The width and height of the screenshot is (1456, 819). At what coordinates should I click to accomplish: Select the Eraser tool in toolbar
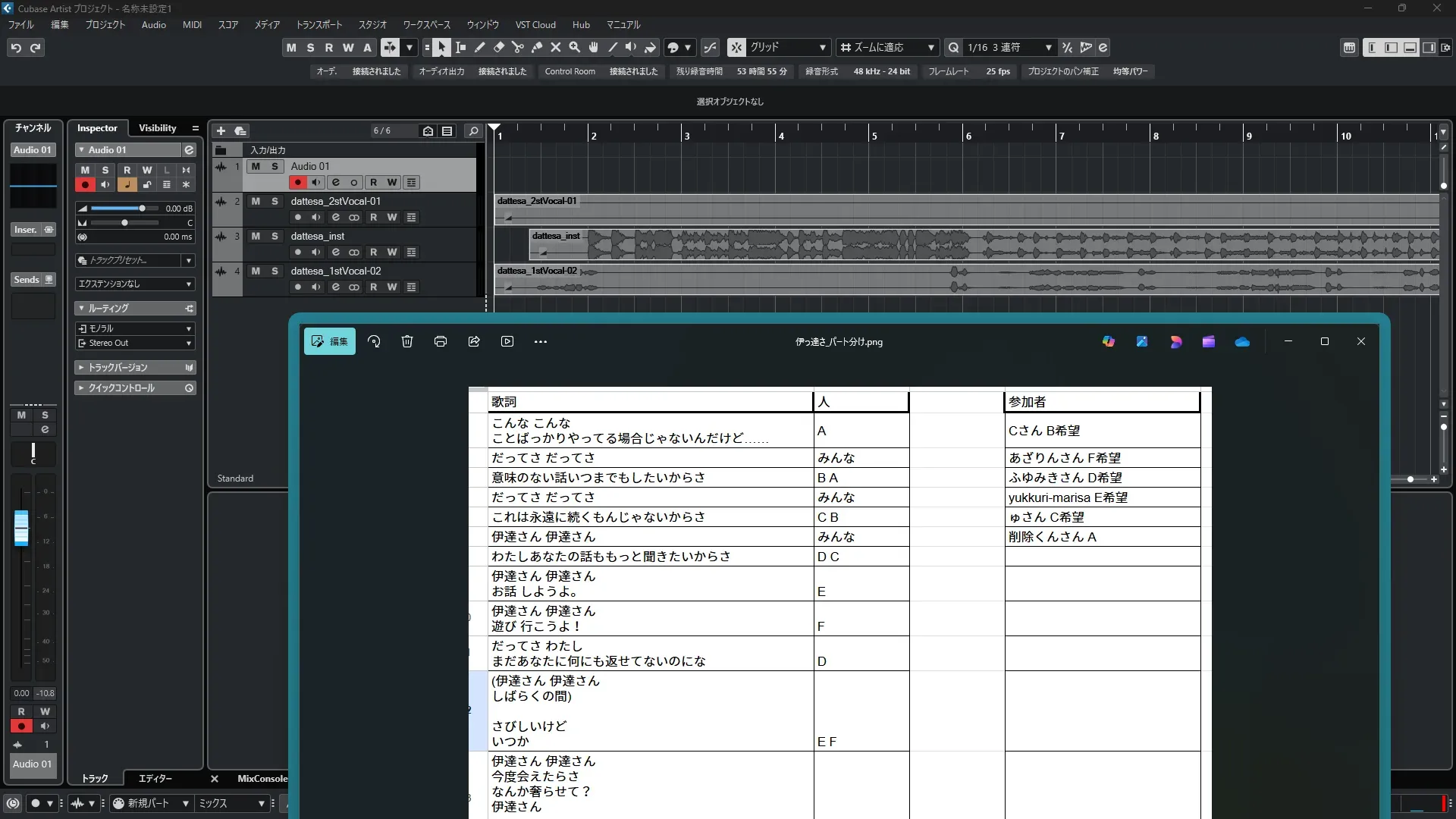tap(499, 48)
